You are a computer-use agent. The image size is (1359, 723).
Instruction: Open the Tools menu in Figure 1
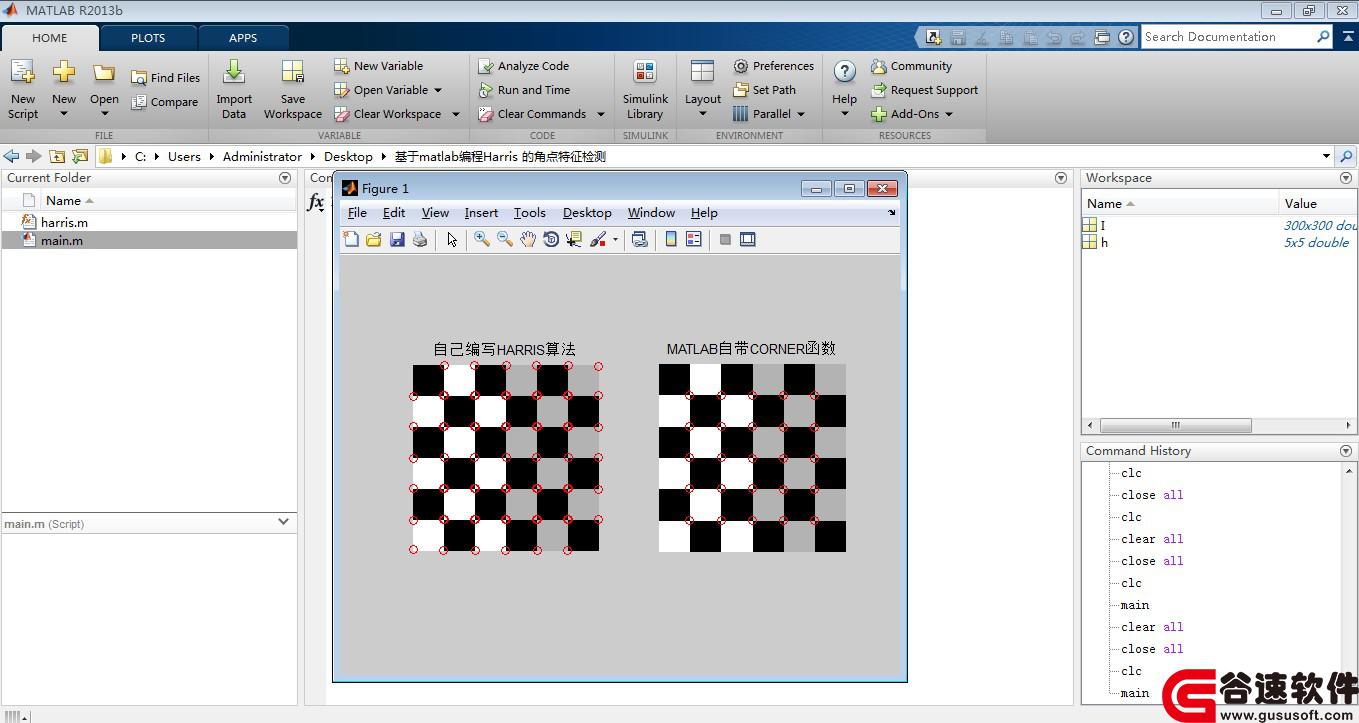pyautogui.click(x=530, y=213)
